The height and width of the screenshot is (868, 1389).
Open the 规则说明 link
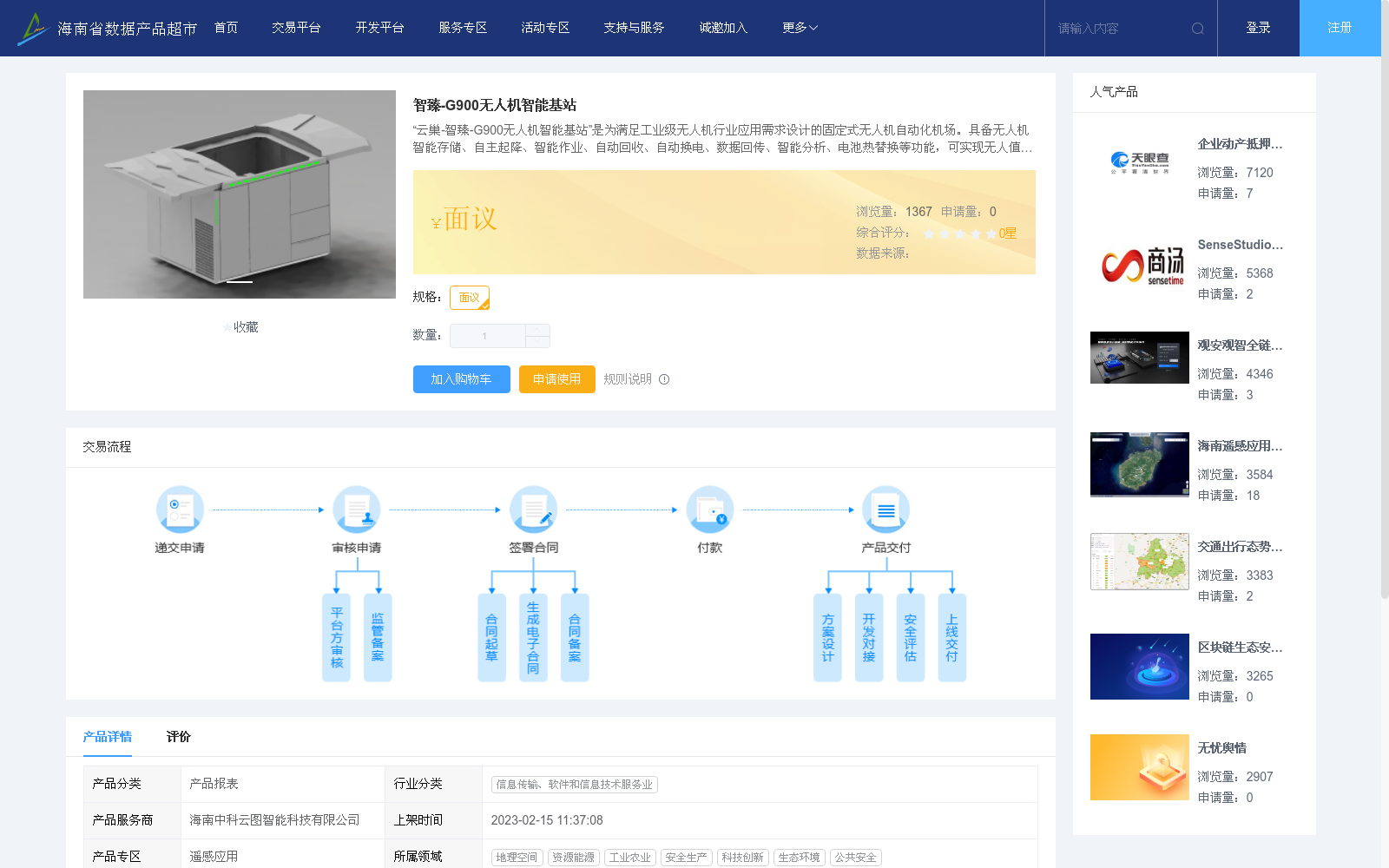[x=628, y=379]
